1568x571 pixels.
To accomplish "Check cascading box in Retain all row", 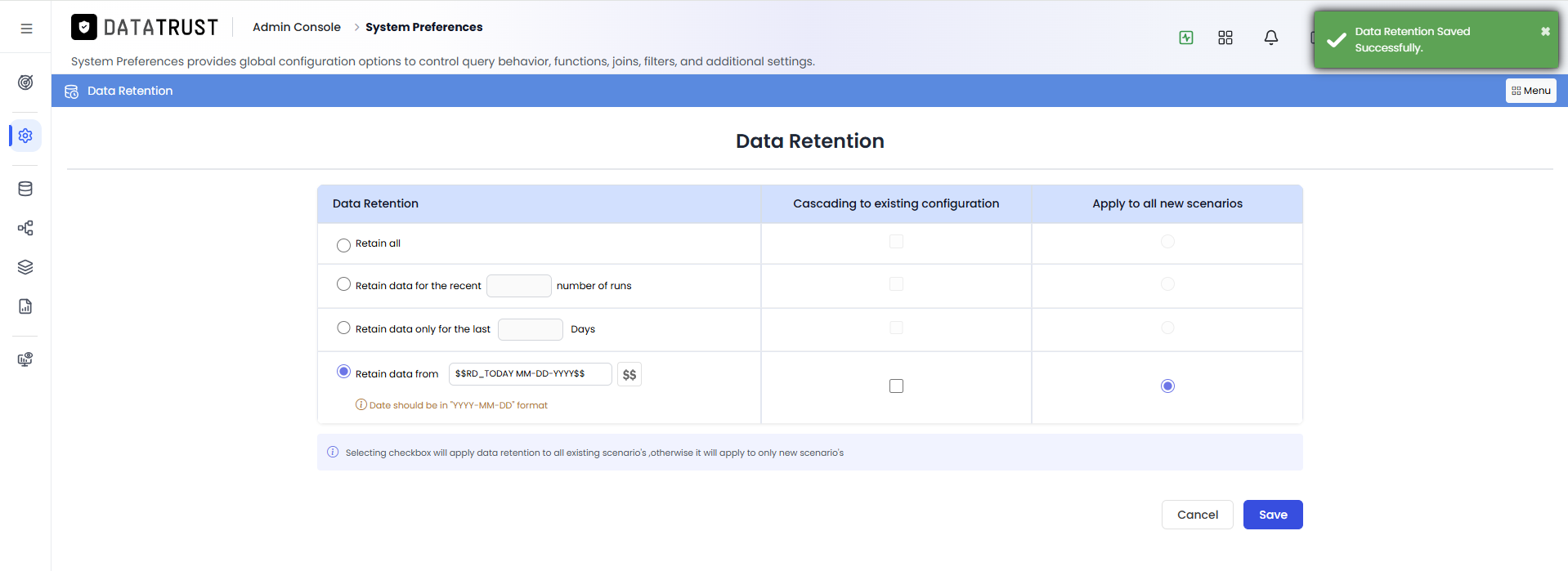I will tap(897, 242).
